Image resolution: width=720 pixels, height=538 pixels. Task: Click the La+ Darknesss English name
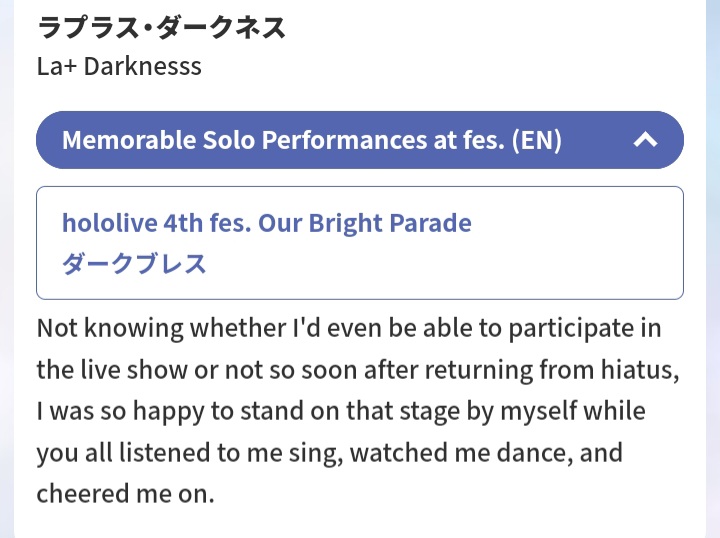119,66
